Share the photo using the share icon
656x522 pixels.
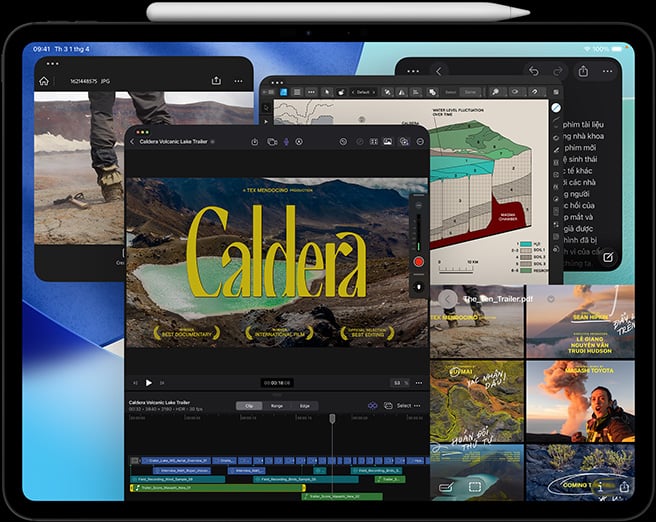216,81
